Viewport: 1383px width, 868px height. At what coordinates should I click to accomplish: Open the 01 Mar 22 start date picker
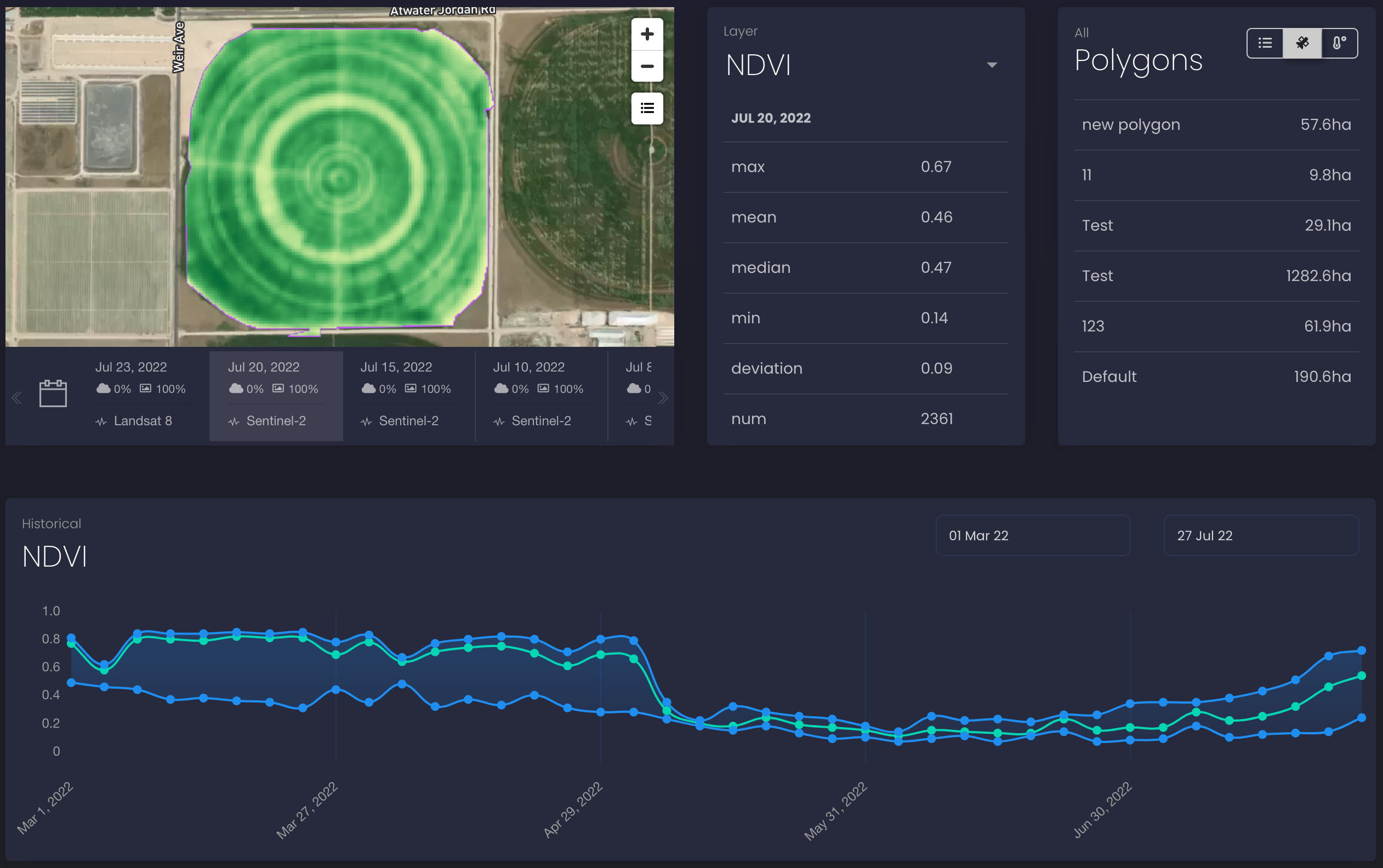[x=1032, y=535]
